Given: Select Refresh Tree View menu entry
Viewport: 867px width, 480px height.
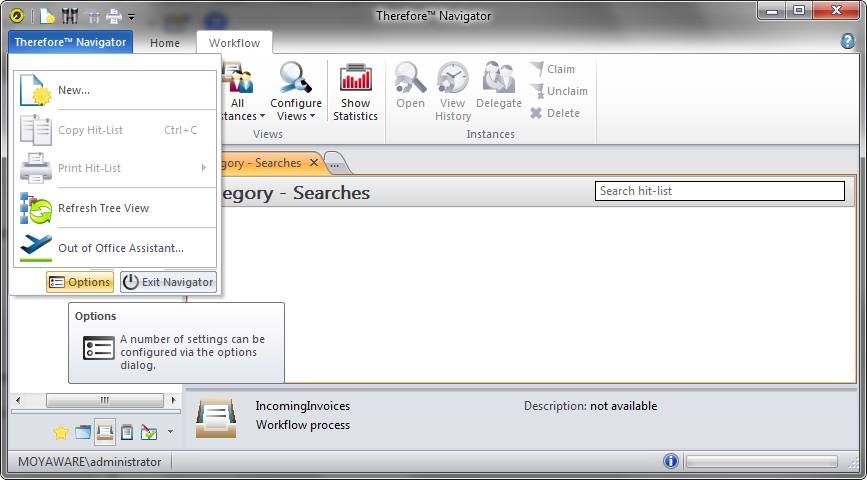Looking at the screenshot, I should click(x=103, y=208).
